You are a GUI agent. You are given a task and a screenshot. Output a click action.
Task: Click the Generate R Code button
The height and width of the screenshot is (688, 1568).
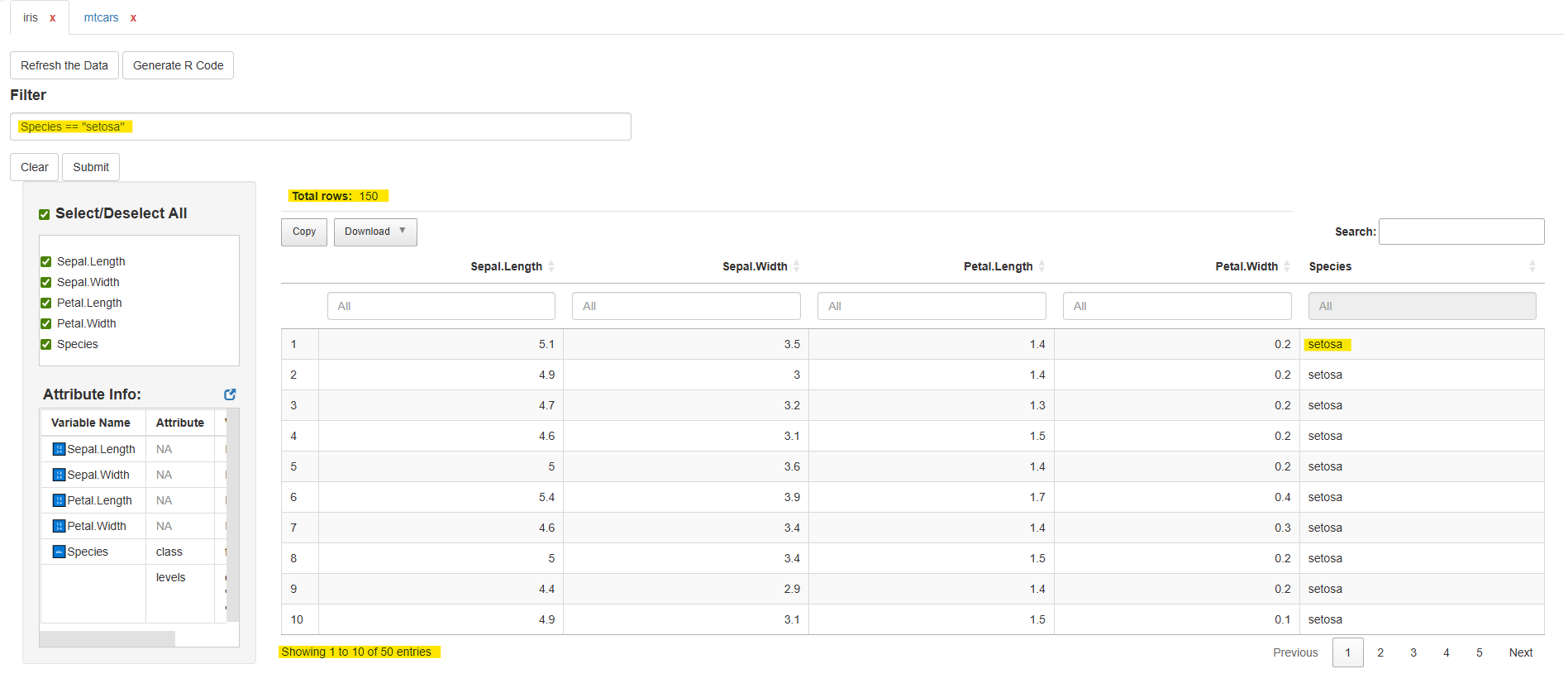(x=178, y=65)
